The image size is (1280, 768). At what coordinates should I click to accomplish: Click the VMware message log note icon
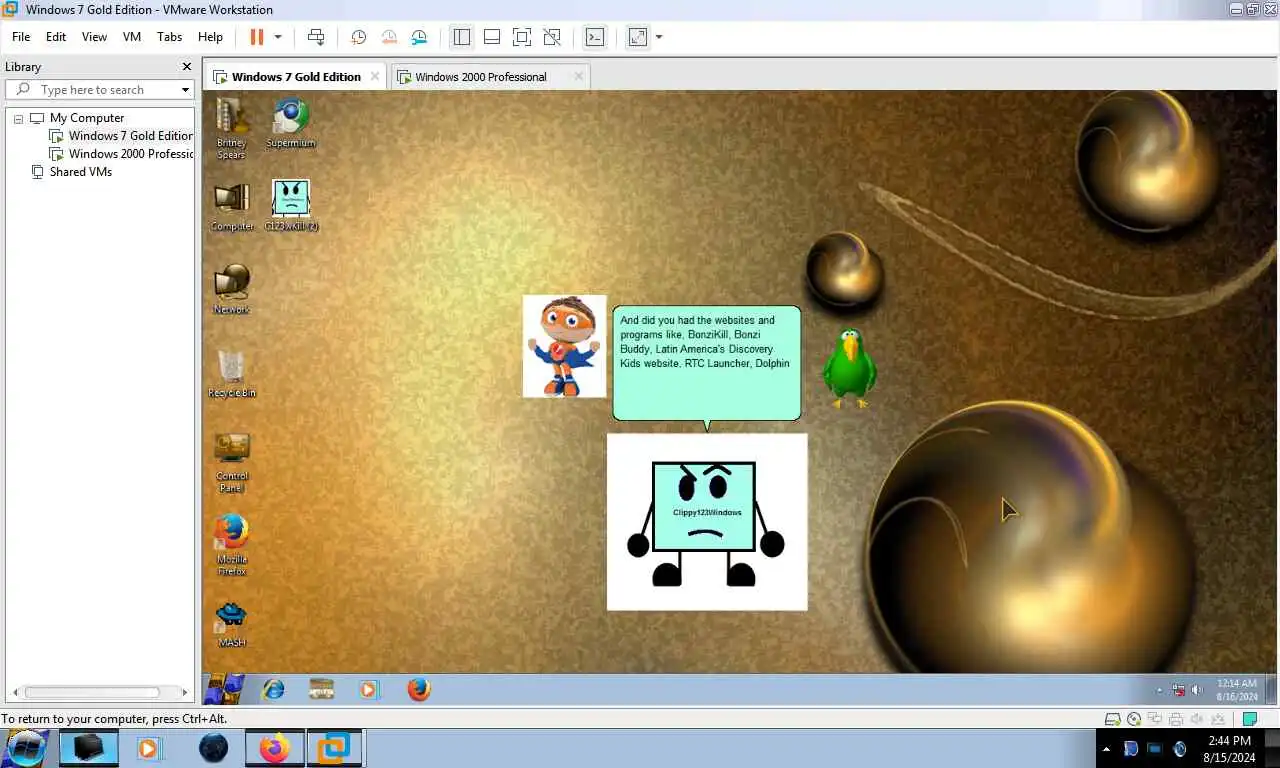[x=1249, y=719]
